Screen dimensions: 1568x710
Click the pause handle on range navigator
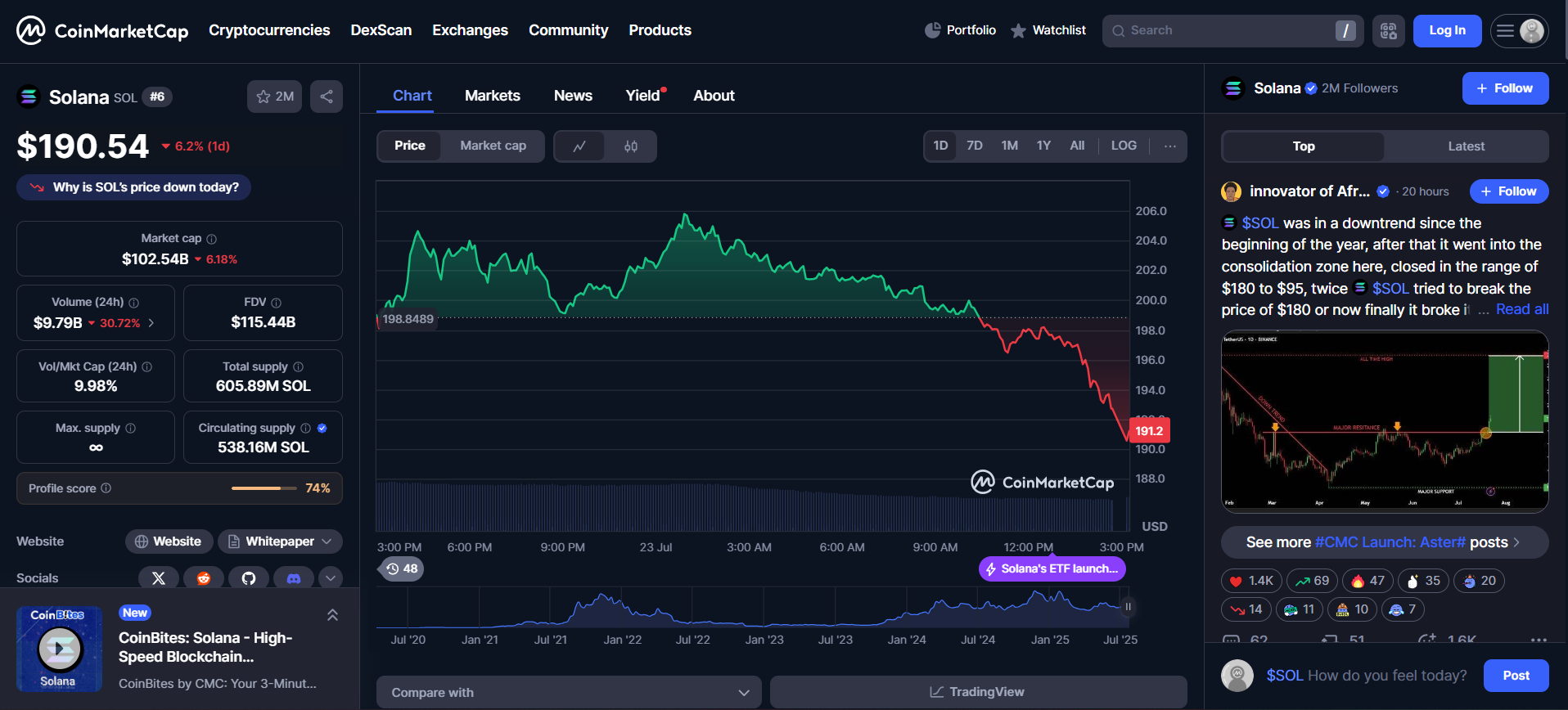click(x=1128, y=607)
